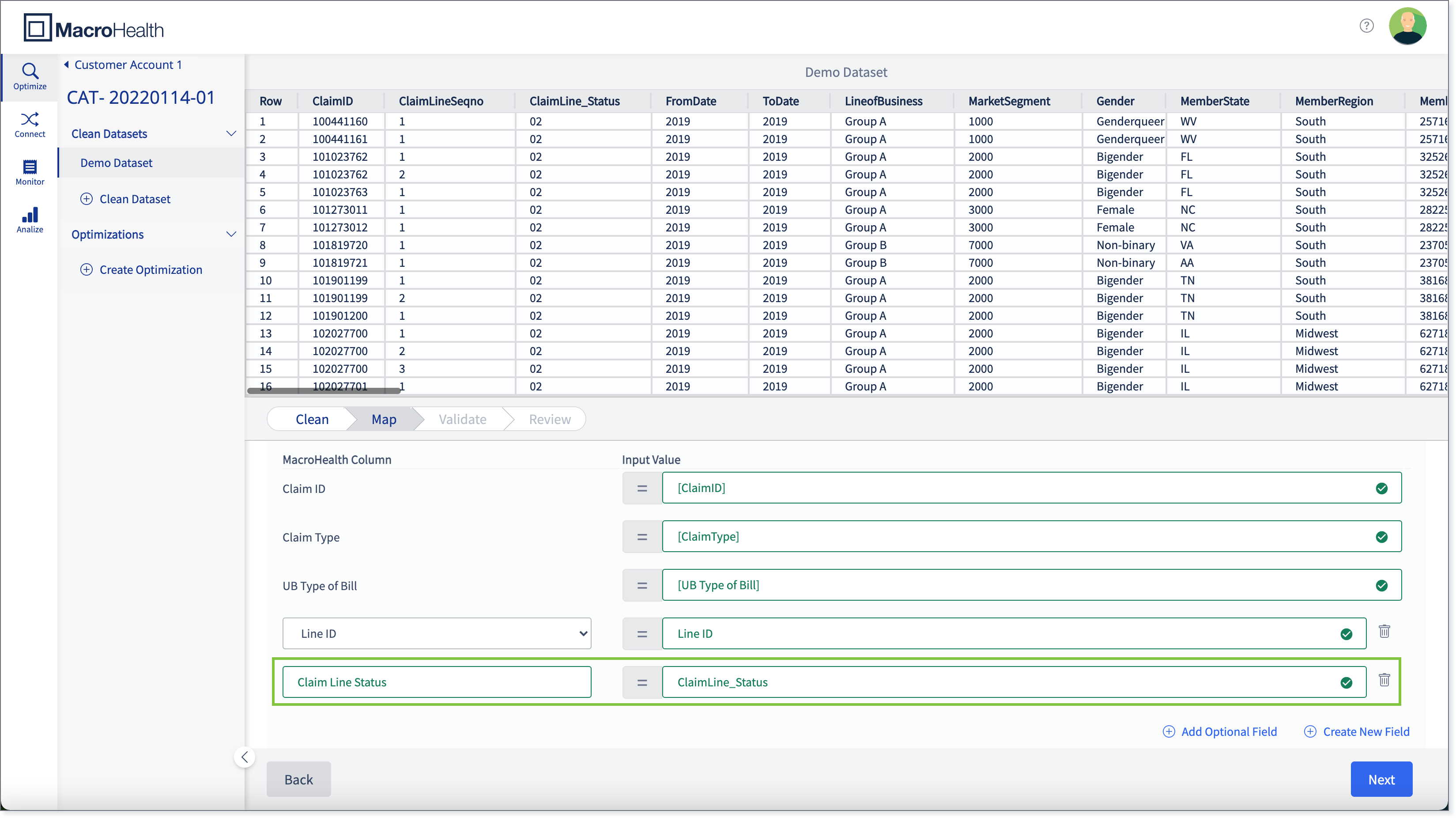Click the equals operator for Claim ID
Viewport: 1456px width, 818px height.
tap(642, 489)
